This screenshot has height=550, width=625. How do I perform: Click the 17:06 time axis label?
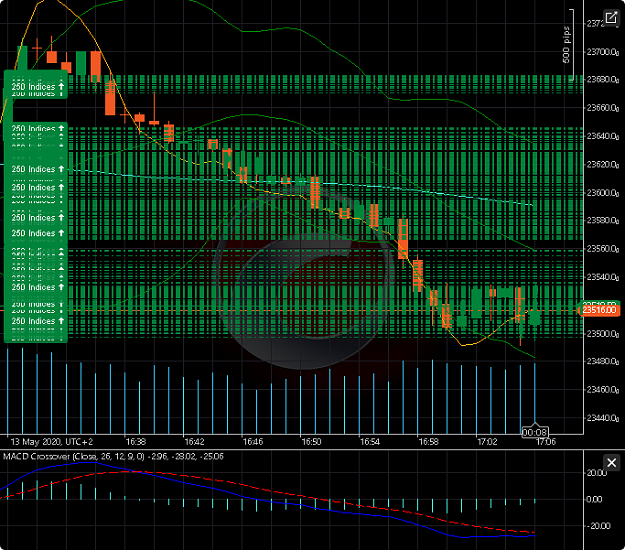546,442
